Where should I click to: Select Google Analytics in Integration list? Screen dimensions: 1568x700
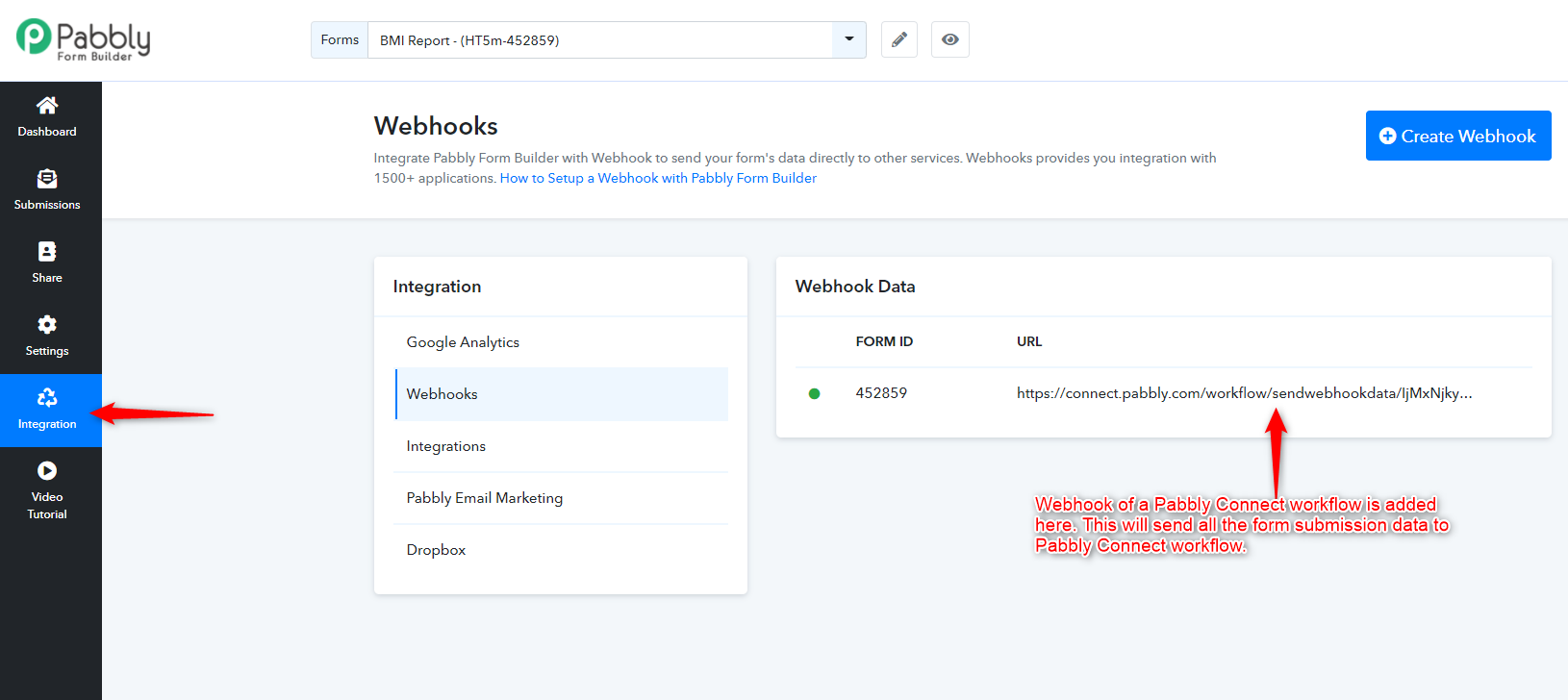[562, 342]
